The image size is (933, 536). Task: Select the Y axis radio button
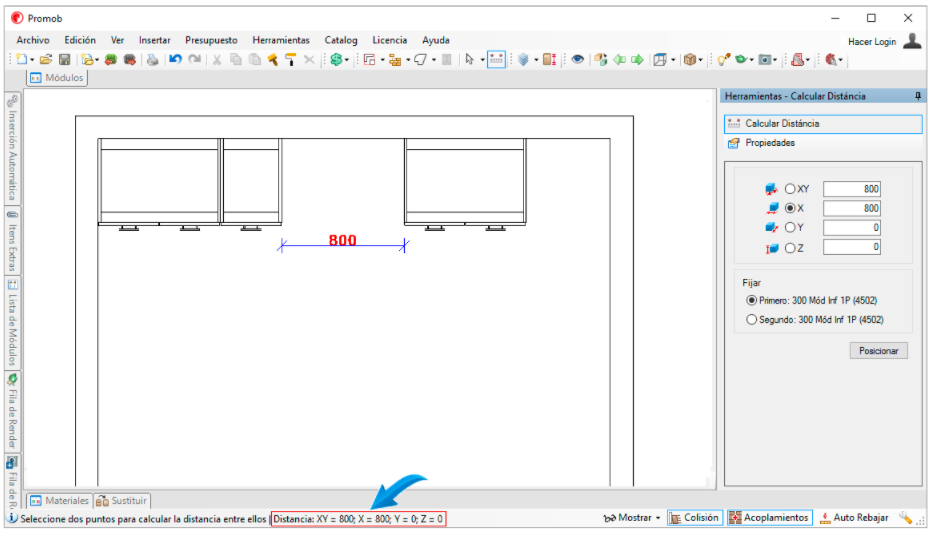(x=790, y=227)
